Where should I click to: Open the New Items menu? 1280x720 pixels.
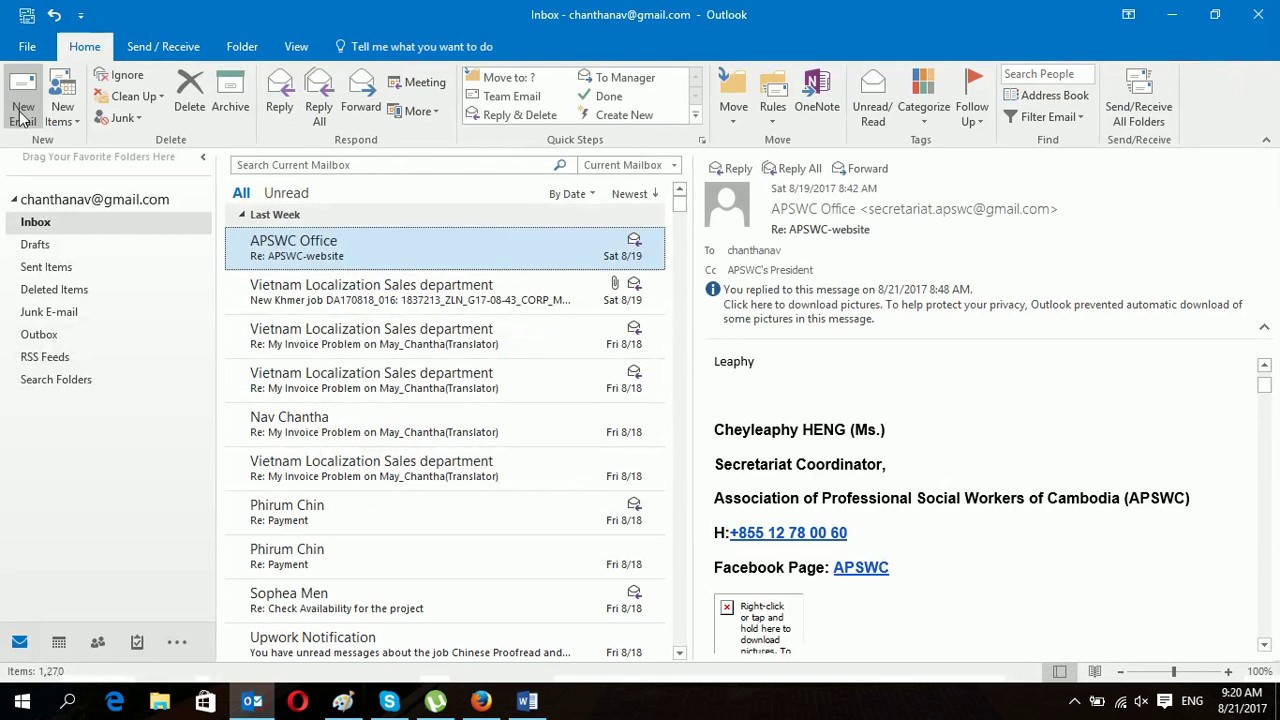click(62, 98)
